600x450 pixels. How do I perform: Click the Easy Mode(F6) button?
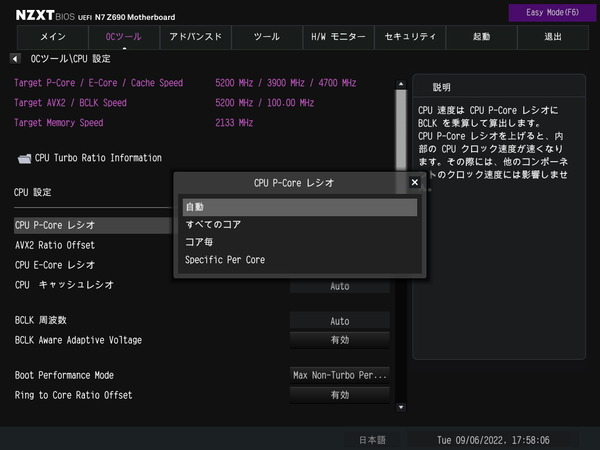tap(551, 12)
